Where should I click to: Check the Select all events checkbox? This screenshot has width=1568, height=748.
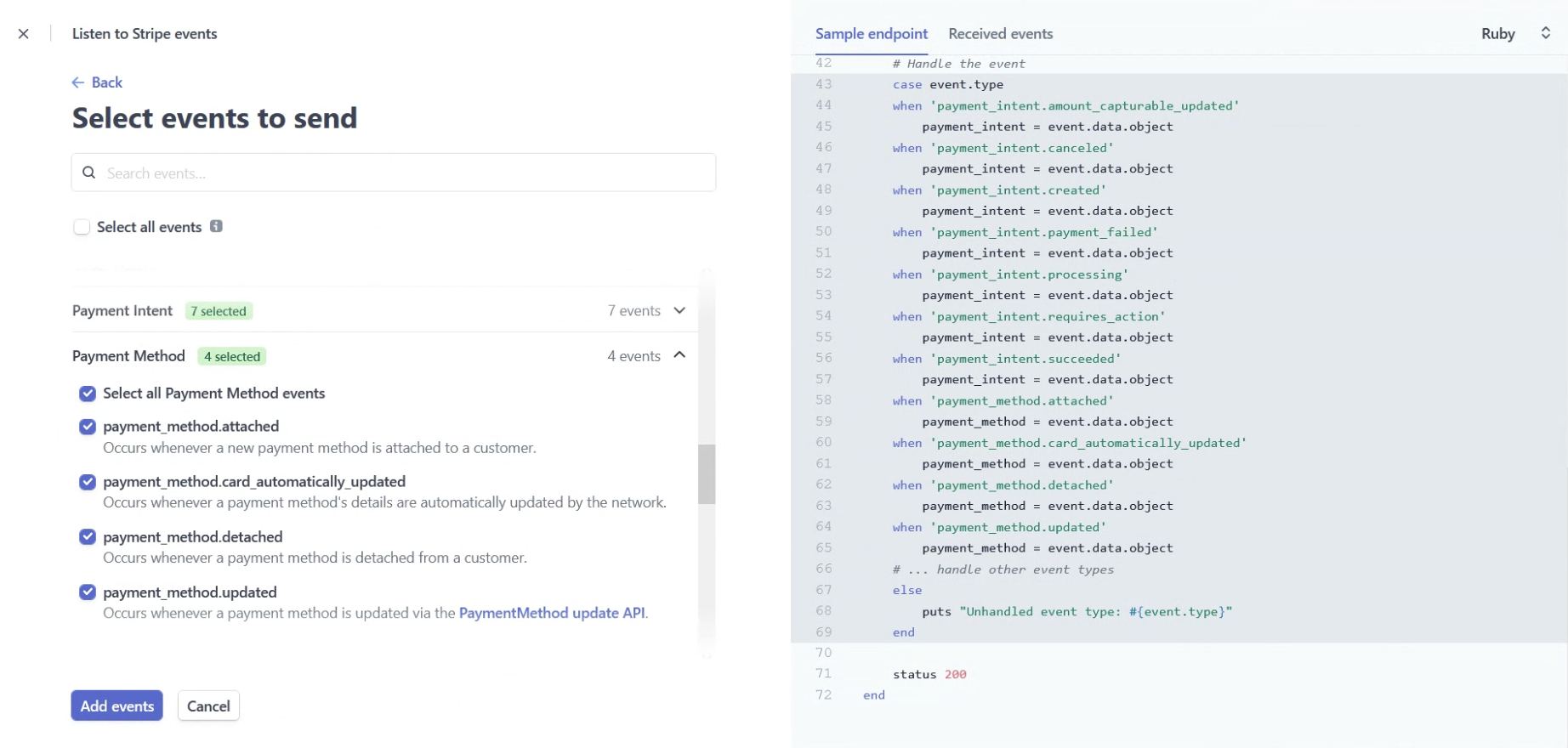pyautogui.click(x=82, y=227)
